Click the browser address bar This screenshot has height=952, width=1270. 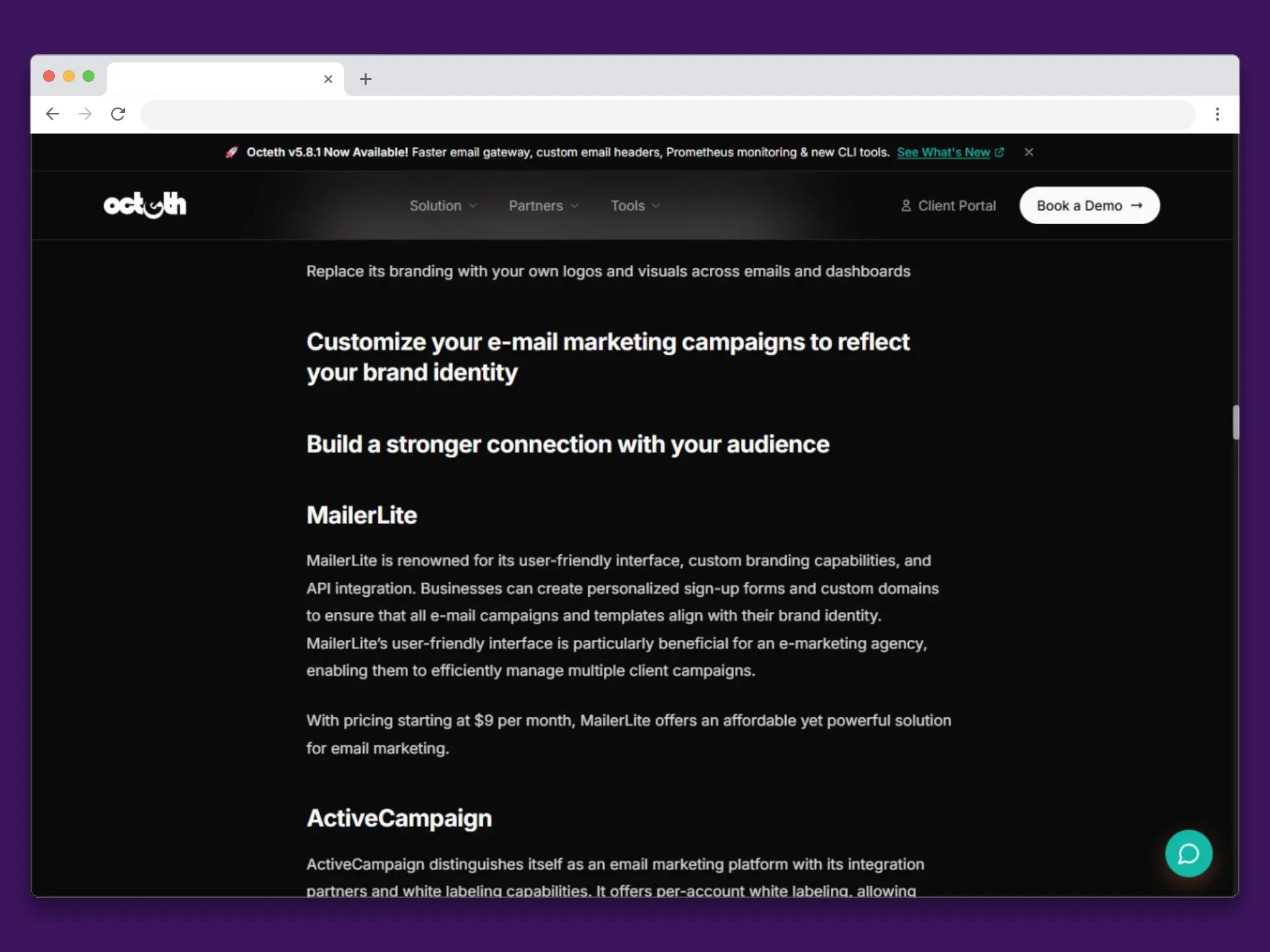[667, 114]
